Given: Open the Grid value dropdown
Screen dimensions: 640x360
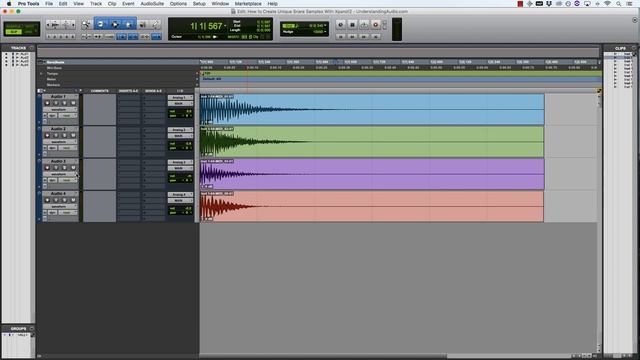Looking at the screenshot, I should click(325, 25).
